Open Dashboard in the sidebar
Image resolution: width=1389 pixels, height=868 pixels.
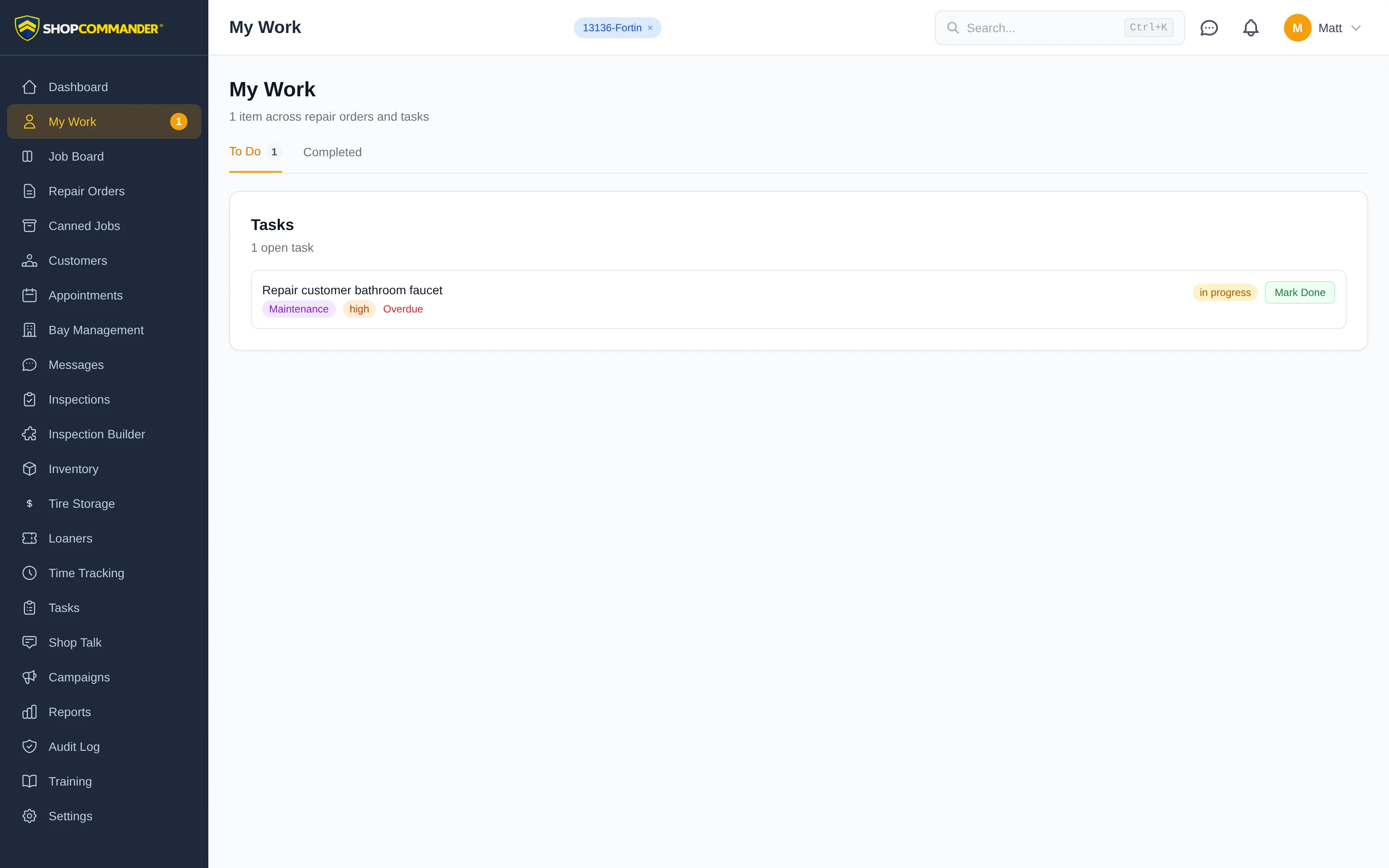104,87
